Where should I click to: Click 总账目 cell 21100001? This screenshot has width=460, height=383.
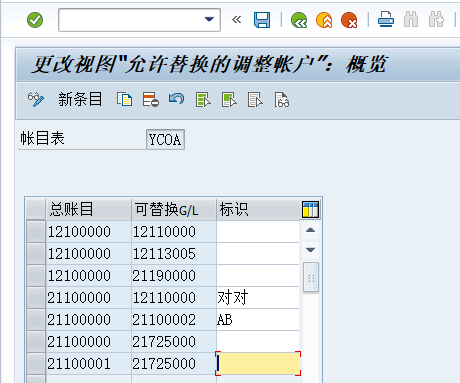(x=88, y=364)
